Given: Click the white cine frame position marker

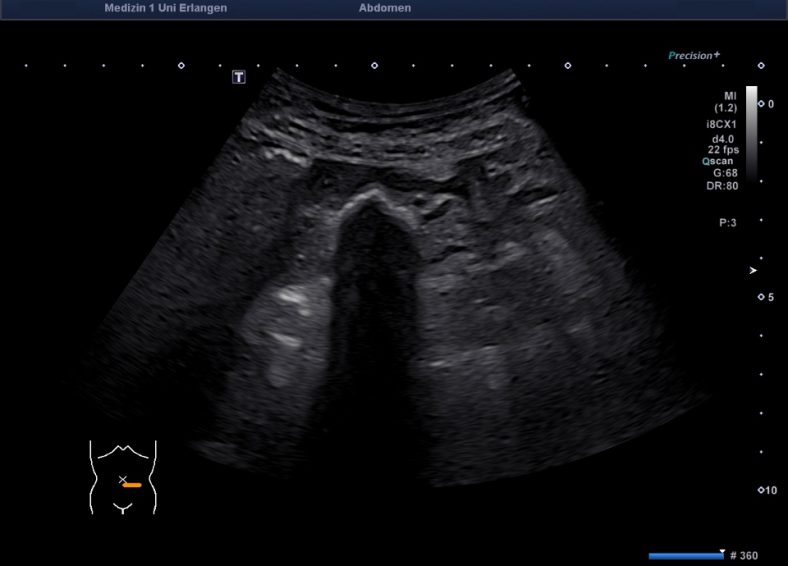Looking at the screenshot, I should (722, 550).
